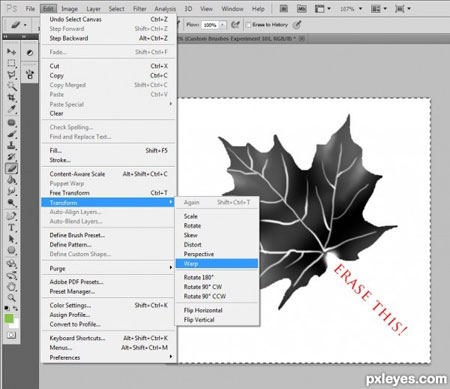Select the Eyedropper tool
This screenshot has height=389, width=450.
11,109
